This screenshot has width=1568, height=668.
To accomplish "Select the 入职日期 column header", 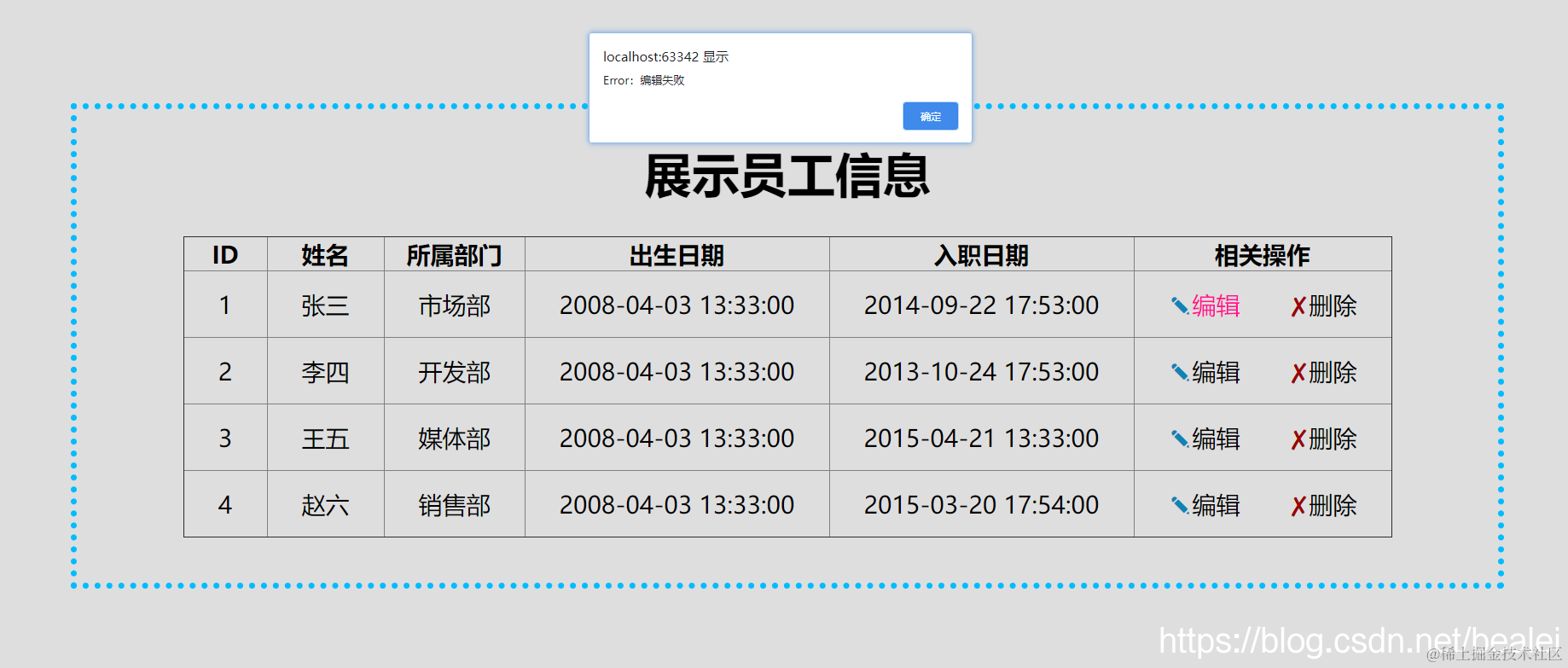I will pyautogui.click(x=981, y=255).
